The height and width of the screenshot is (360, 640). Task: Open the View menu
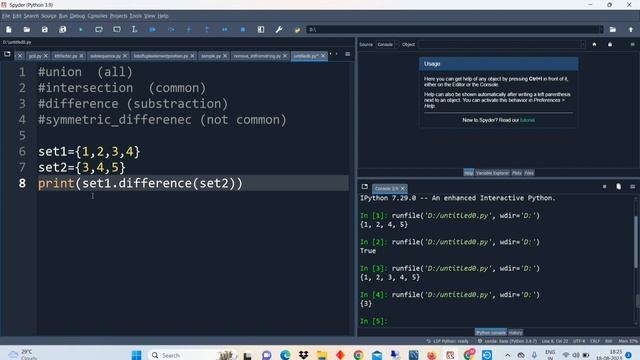(x=149, y=16)
